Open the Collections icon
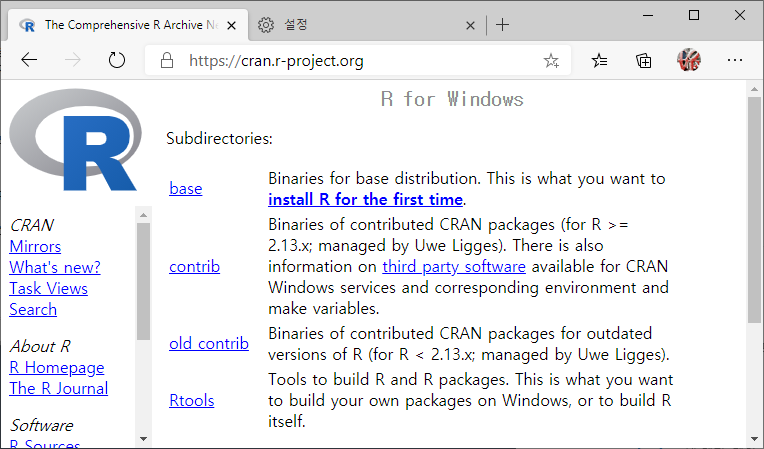Screen dimensions: 764x449 [x=643, y=60]
